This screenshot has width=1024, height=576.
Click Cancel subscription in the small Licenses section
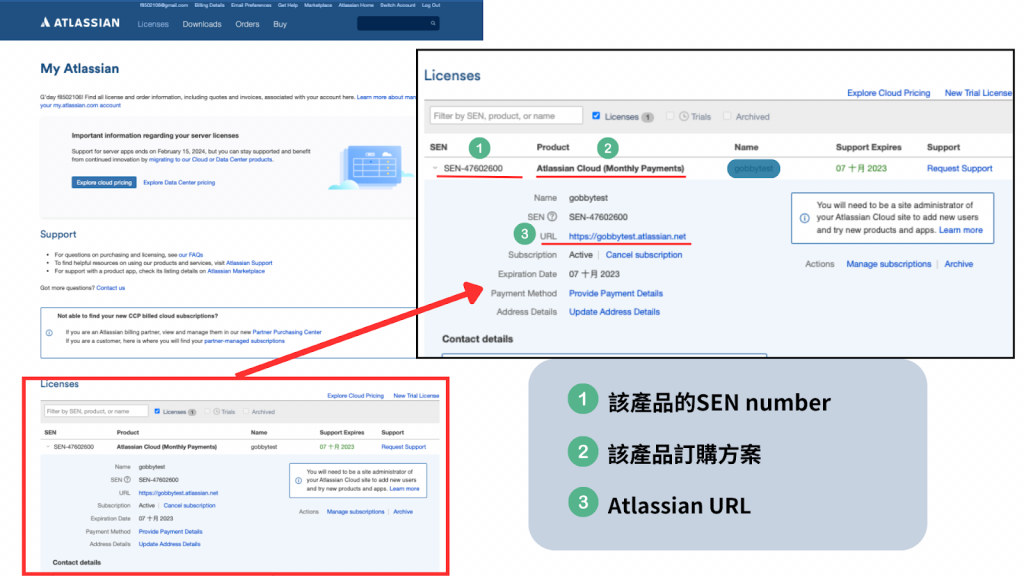[x=189, y=505]
